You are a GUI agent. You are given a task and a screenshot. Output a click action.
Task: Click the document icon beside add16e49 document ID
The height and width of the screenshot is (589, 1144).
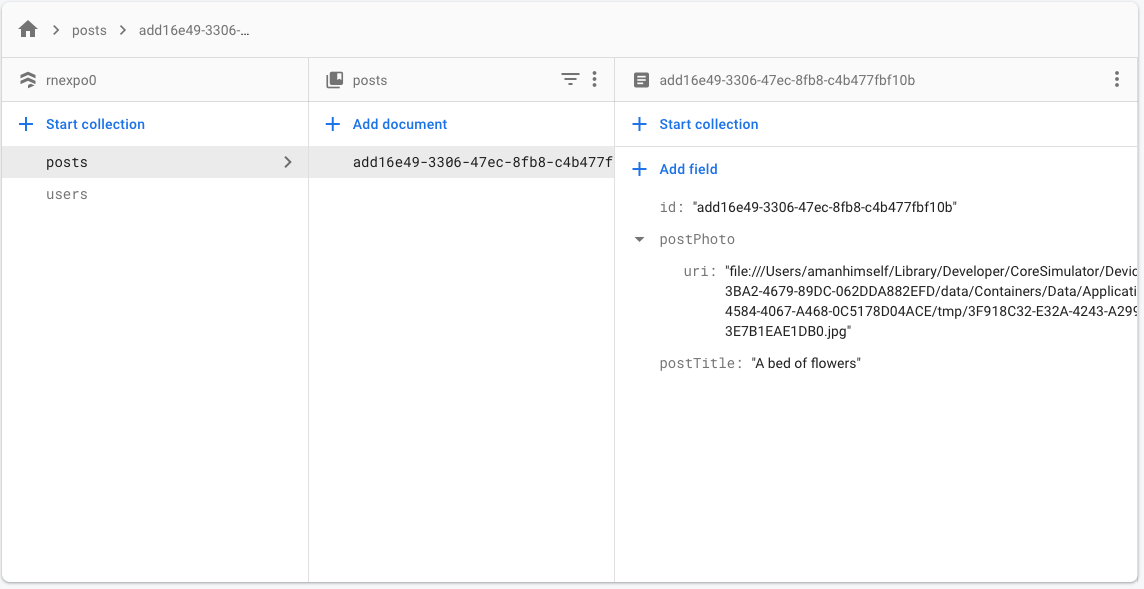[639, 79]
